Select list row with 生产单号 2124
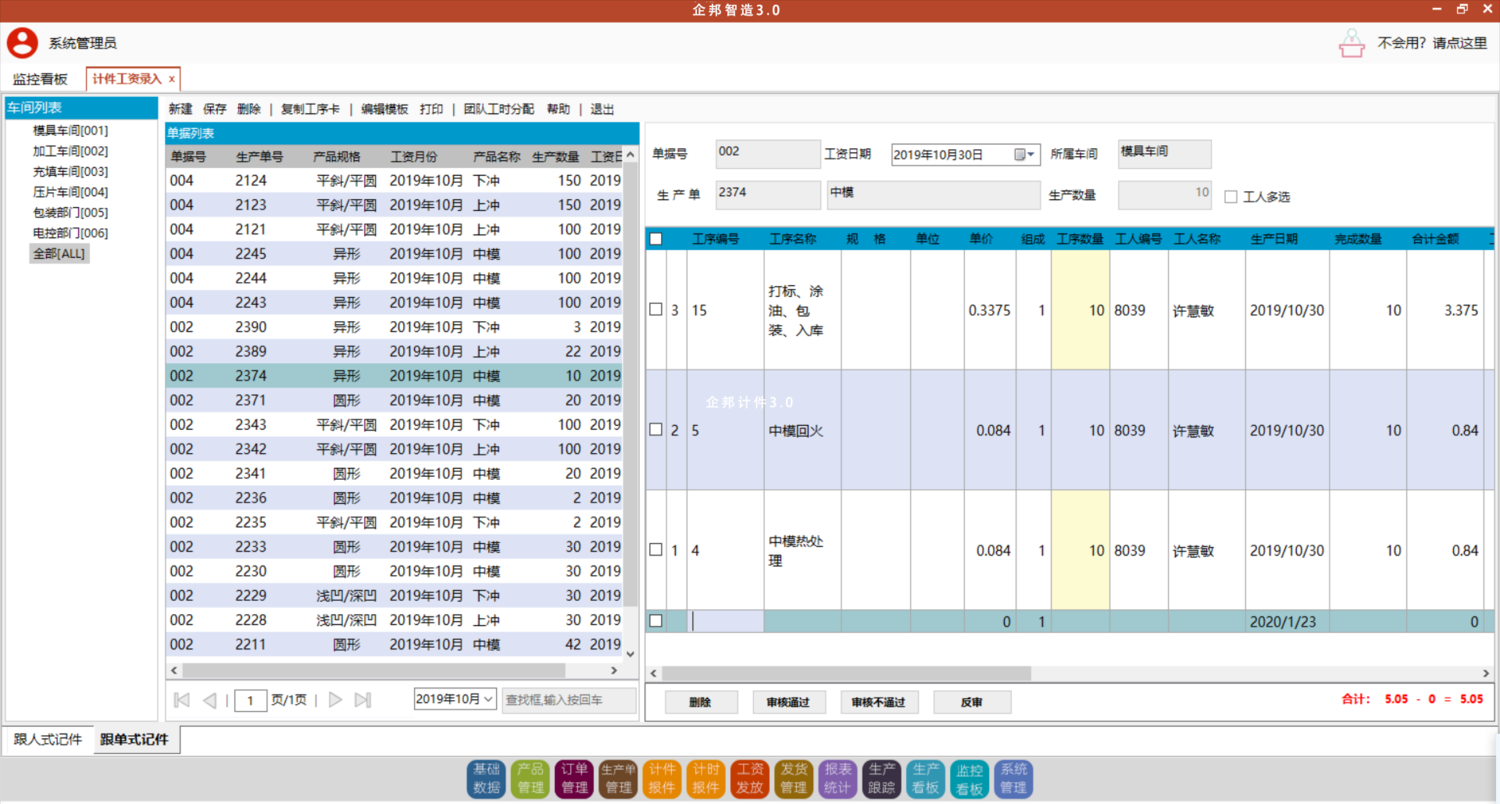 click(394, 181)
